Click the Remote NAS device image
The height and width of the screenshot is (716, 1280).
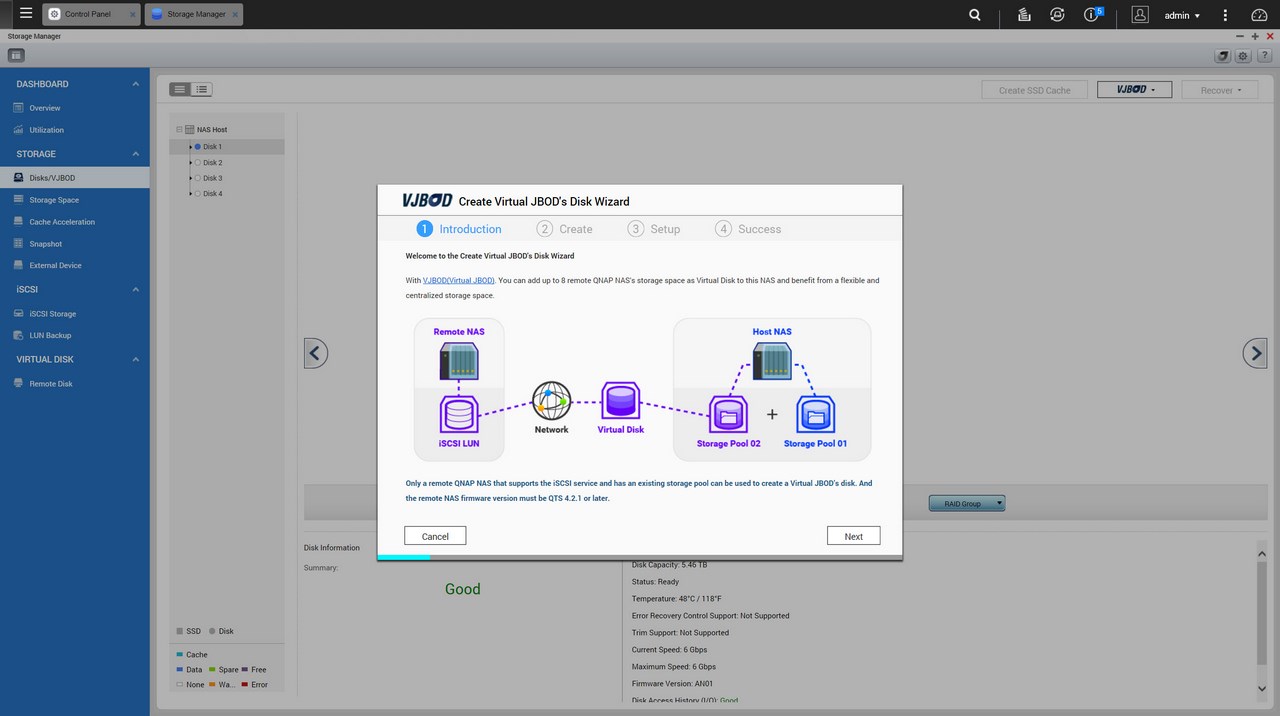[x=459, y=361]
